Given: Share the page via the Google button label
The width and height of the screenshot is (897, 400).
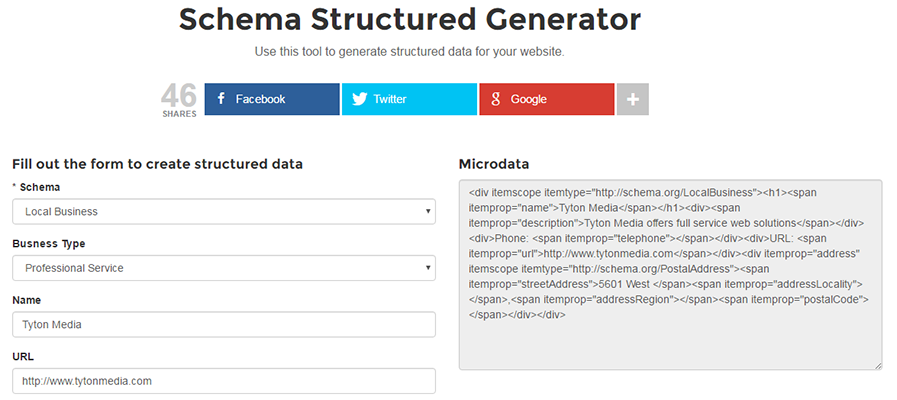Looking at the screenshot, I should [x=528, y=99].
